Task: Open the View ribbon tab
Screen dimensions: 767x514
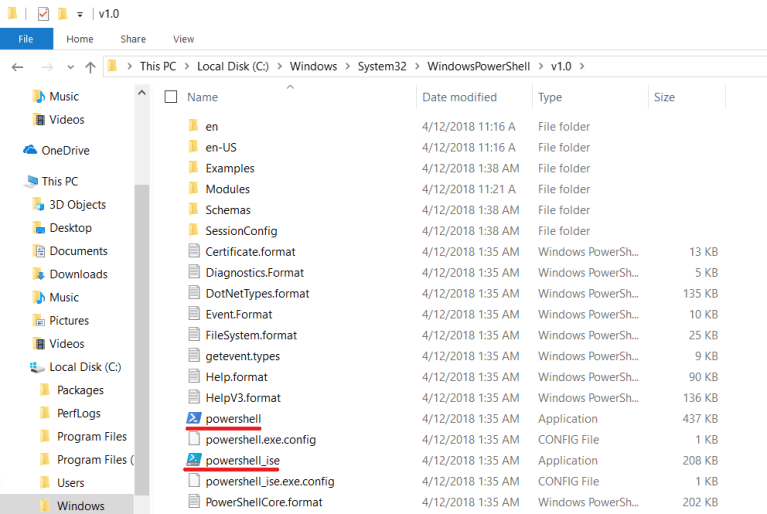Action: coord(183,39)
